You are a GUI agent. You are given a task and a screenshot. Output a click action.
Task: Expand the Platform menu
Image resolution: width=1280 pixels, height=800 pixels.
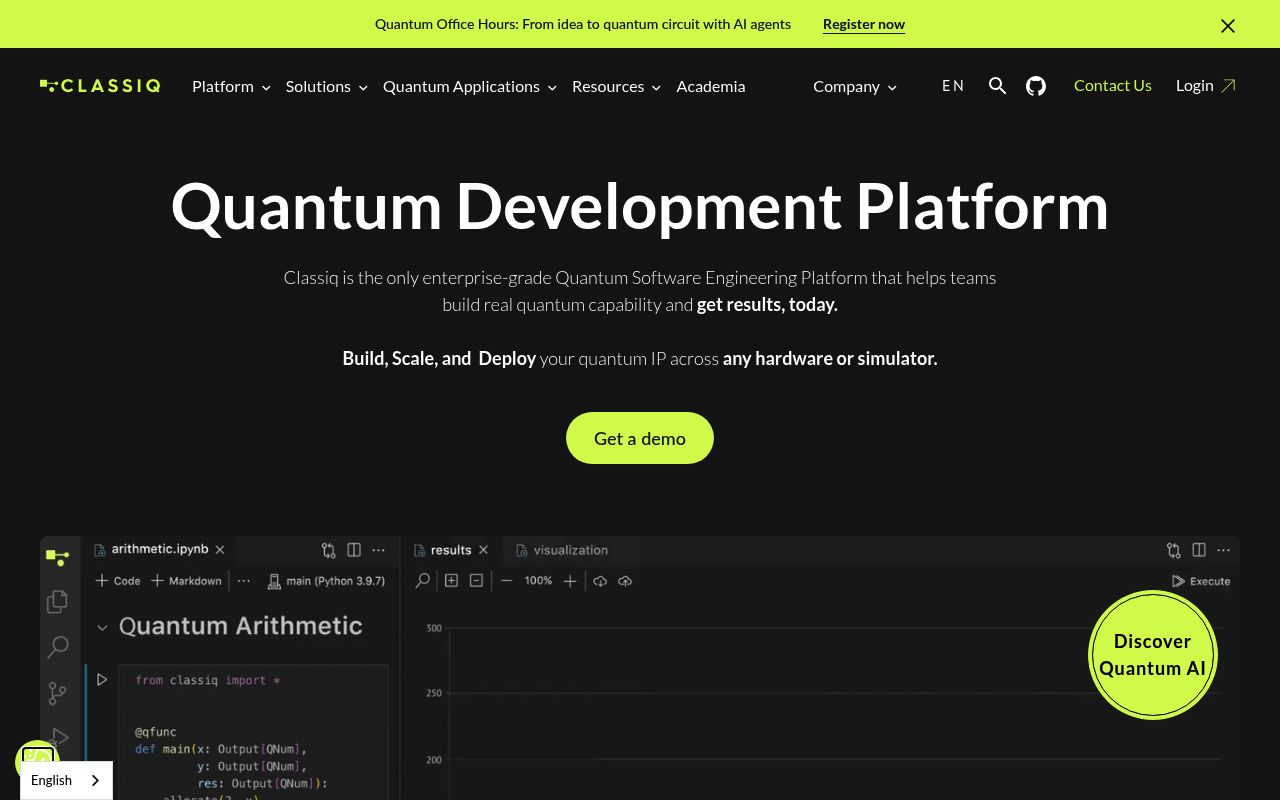click(231, 87)
